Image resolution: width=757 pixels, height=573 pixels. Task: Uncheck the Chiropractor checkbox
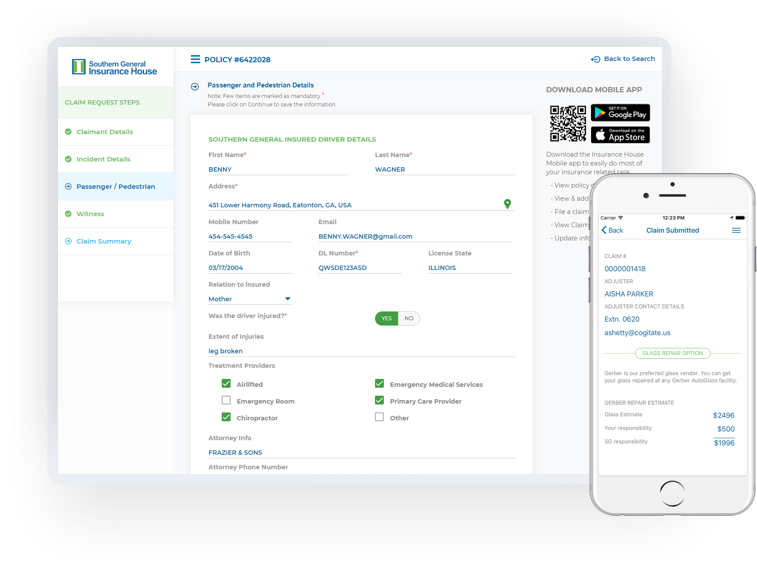tap(226, 417)
